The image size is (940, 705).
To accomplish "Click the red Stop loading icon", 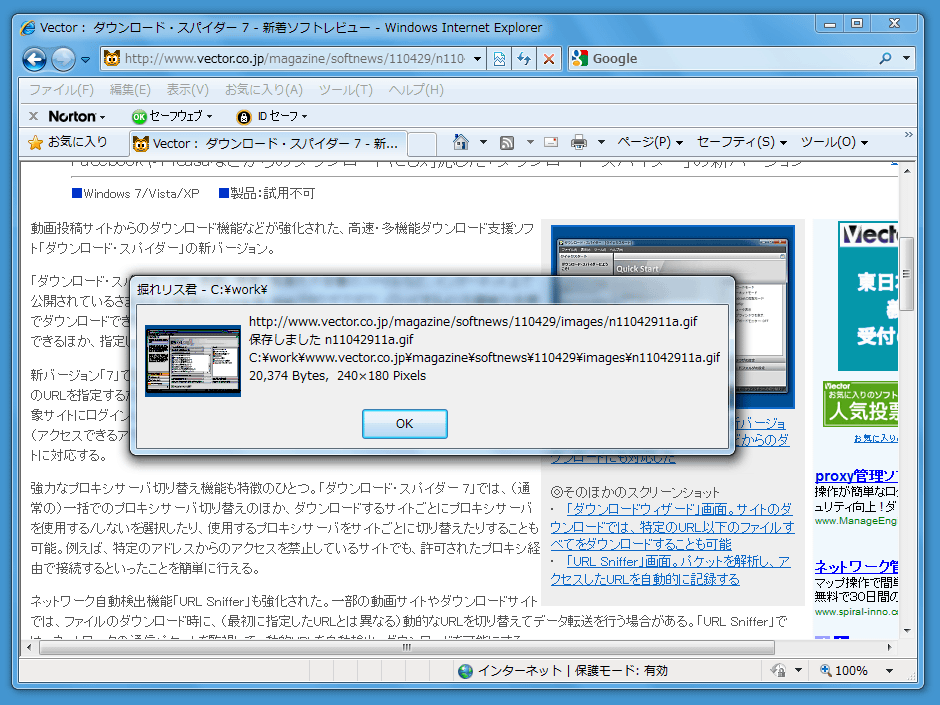I will tap(549, 59).
